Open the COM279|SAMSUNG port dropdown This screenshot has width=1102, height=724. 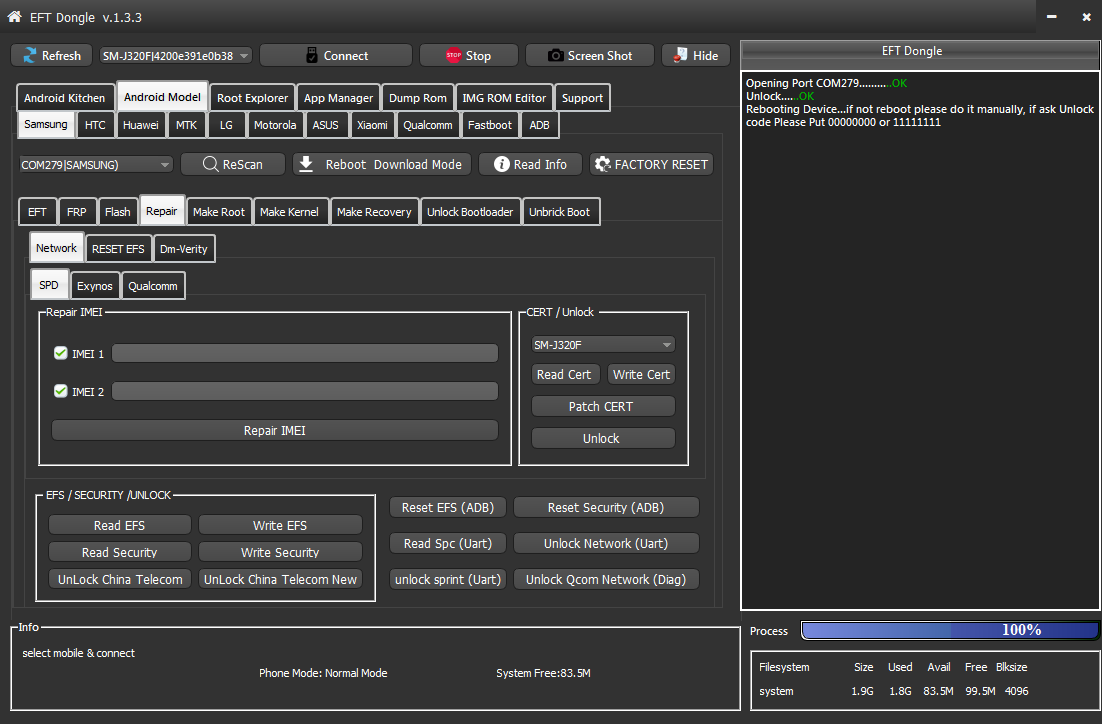(x=96, y=164)
